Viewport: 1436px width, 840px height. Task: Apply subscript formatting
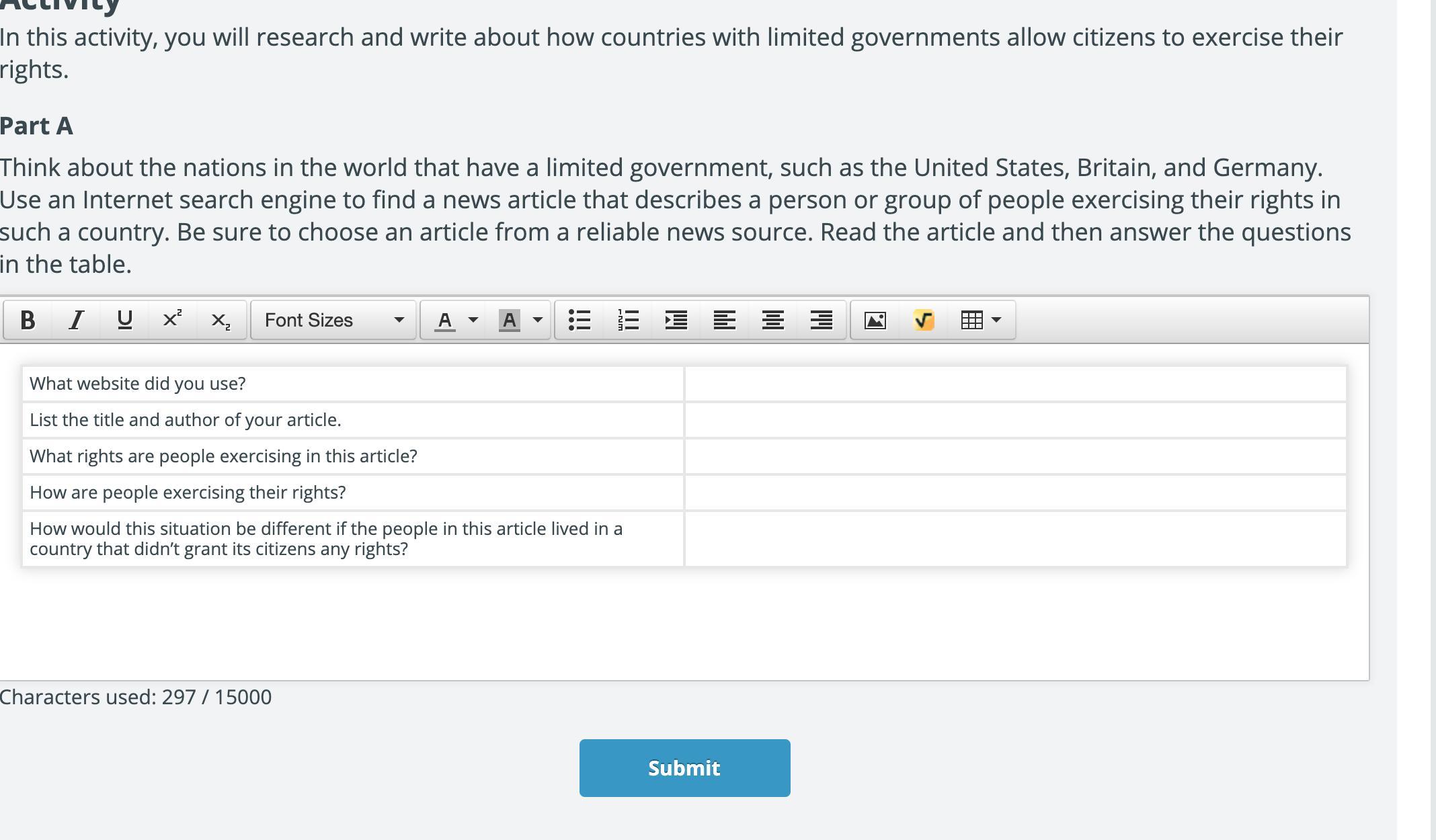[x=221, y=321]
